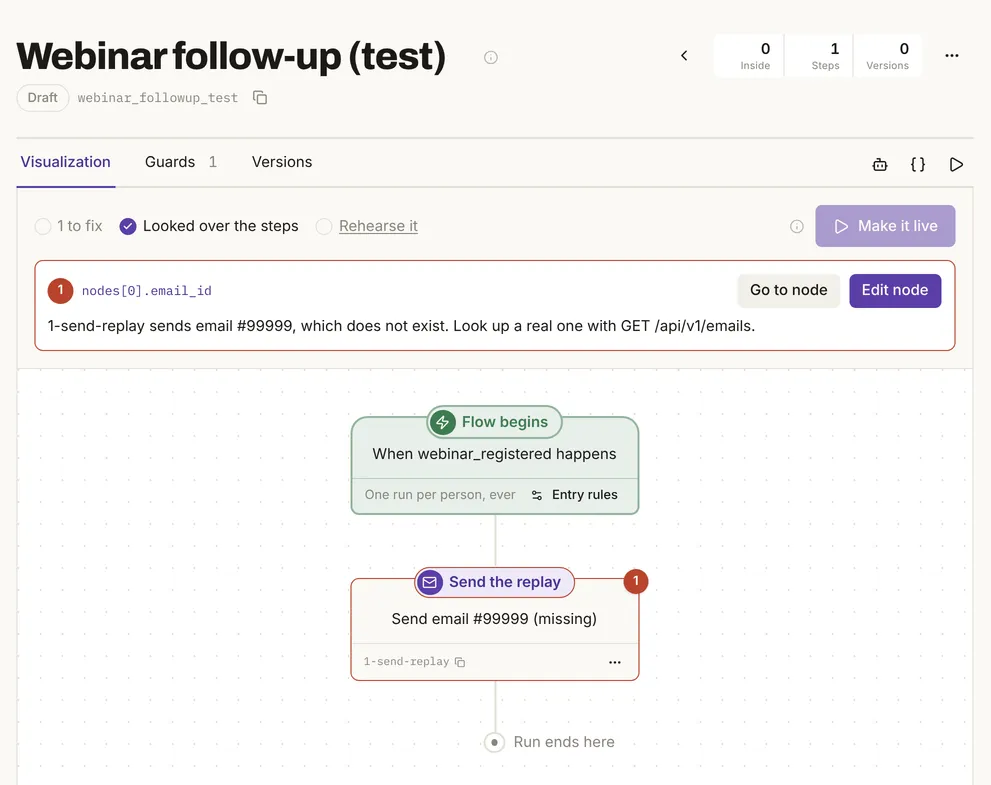Click the info icon beside Make it live

point(796,226)
